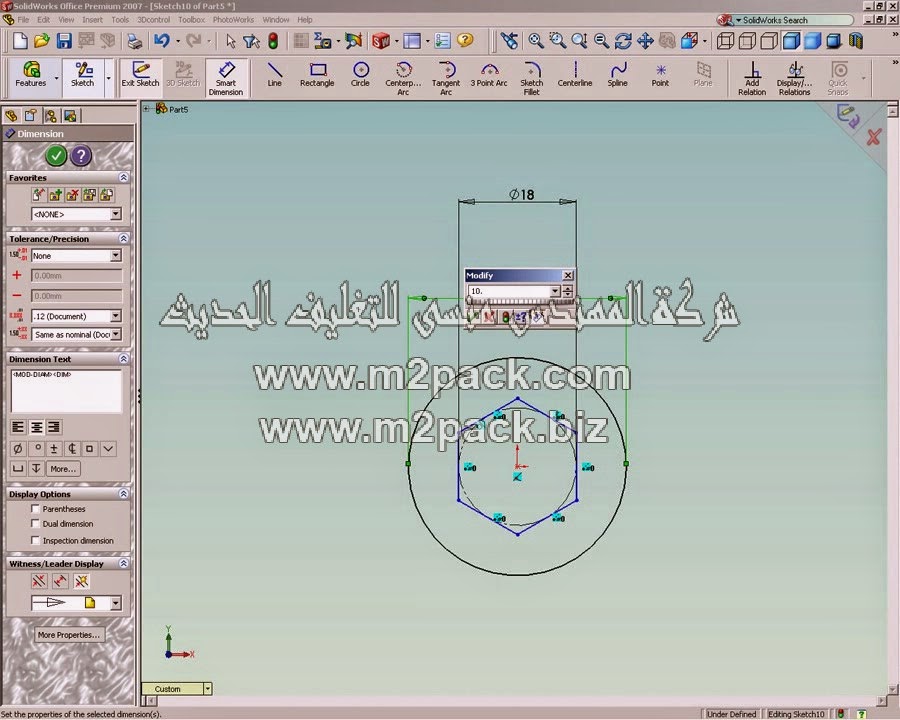The image size is (900, 720).
Task: Switch to Shaded With Edges display
Action: (792, 41)
